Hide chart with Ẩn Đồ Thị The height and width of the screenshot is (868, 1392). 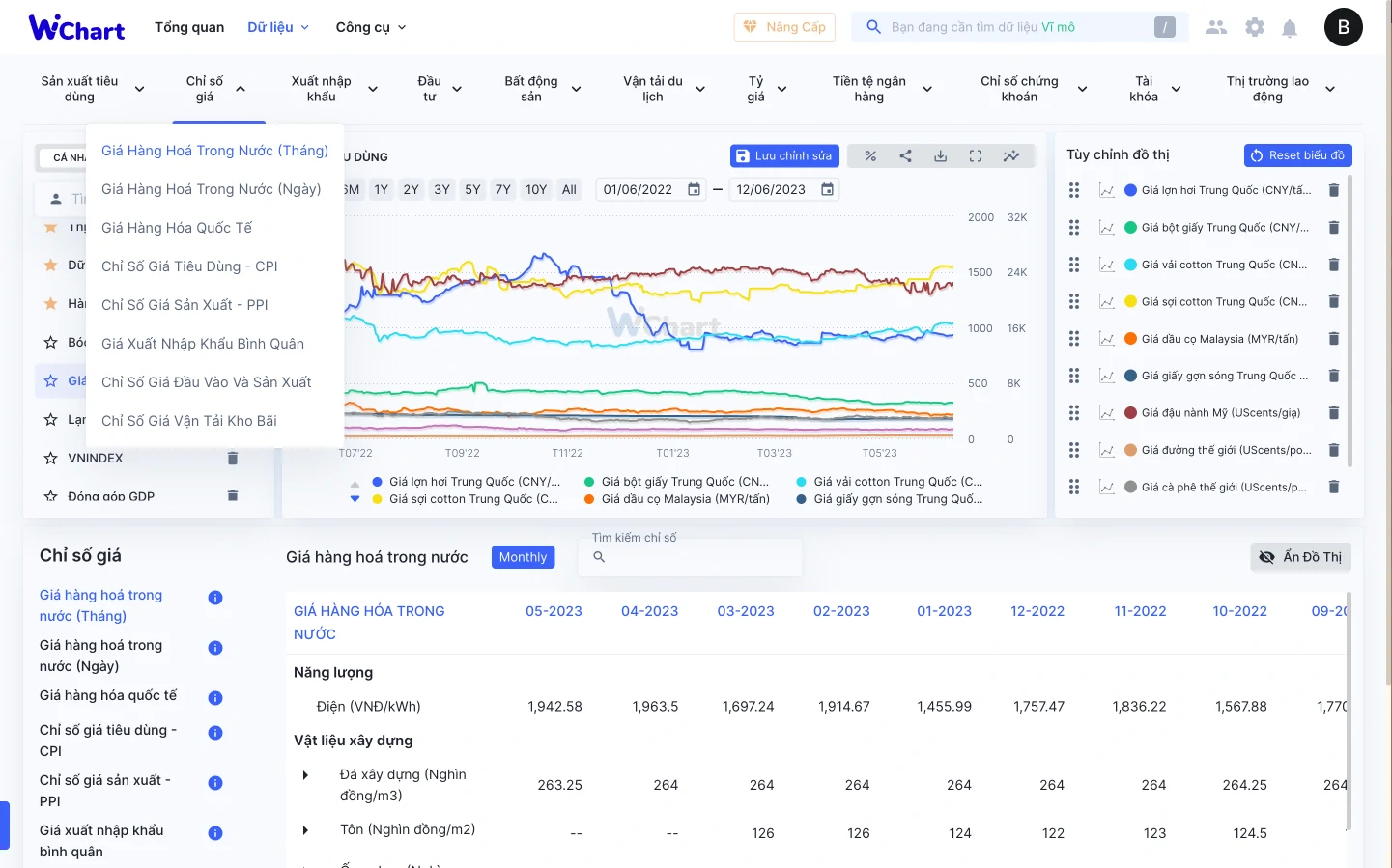pyautogui.click(x=1300, y=557)
